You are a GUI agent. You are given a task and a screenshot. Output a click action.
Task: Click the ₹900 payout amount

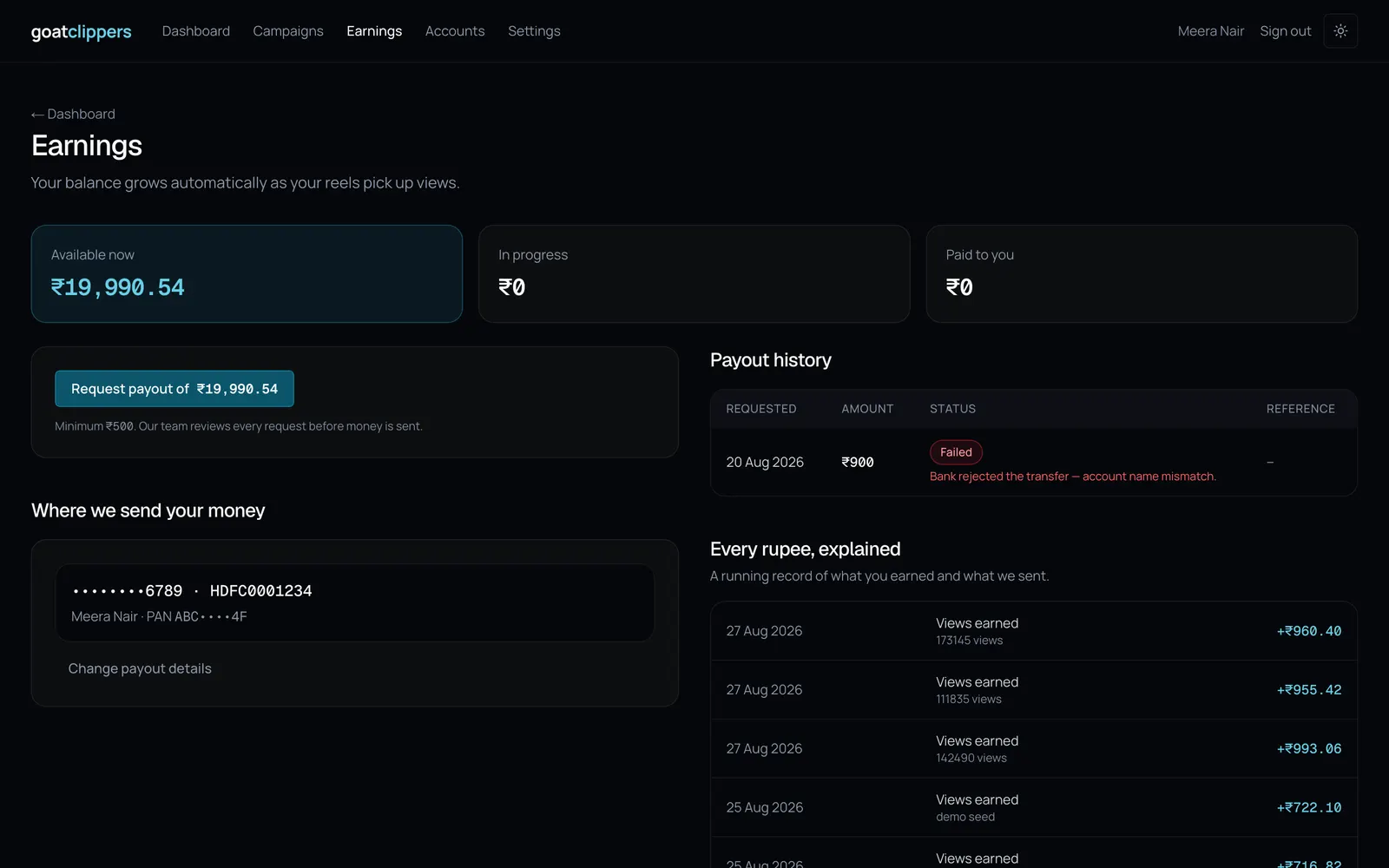[x=858, y=463]
